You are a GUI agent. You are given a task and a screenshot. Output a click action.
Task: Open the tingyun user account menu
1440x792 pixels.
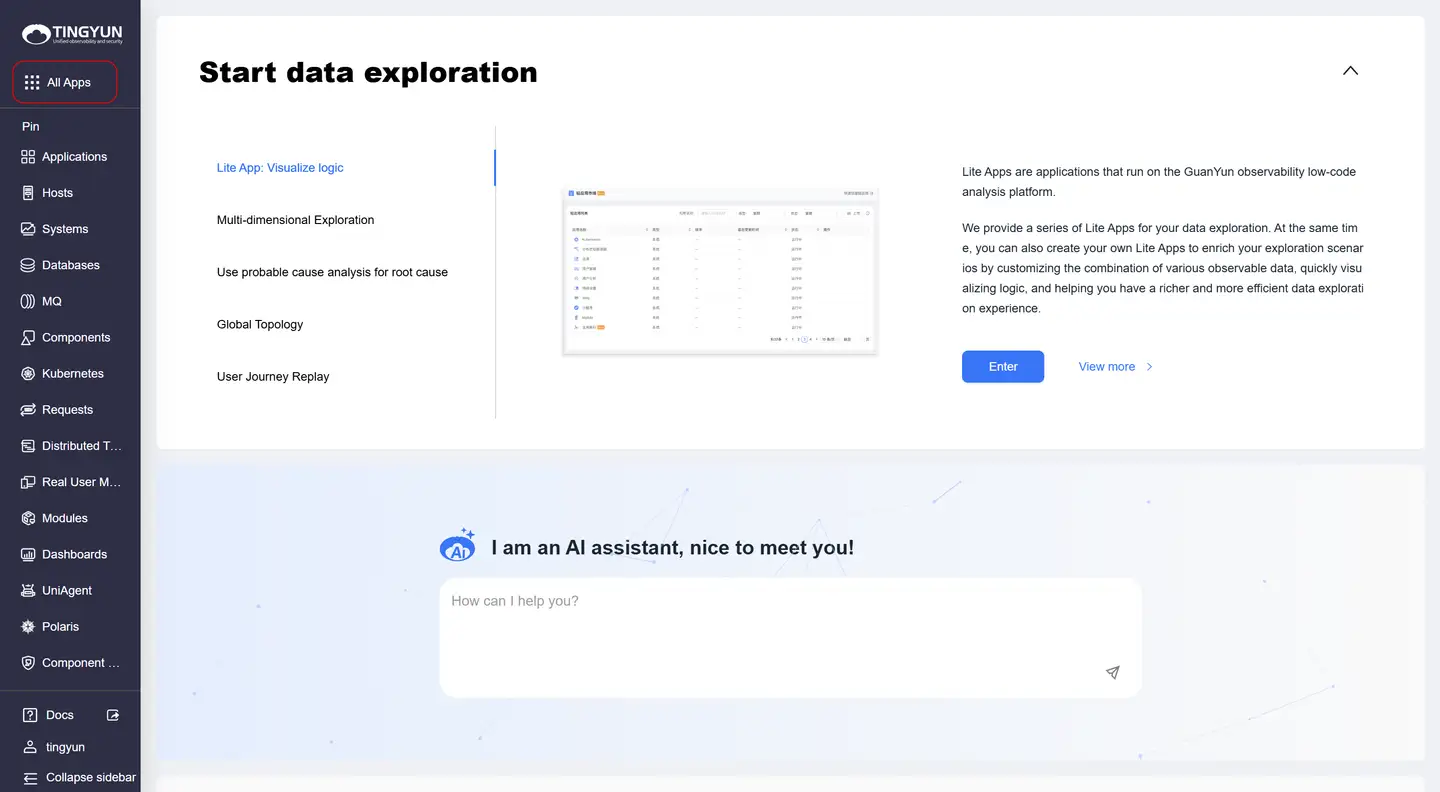pyautogui.click(x=65, y=747)
